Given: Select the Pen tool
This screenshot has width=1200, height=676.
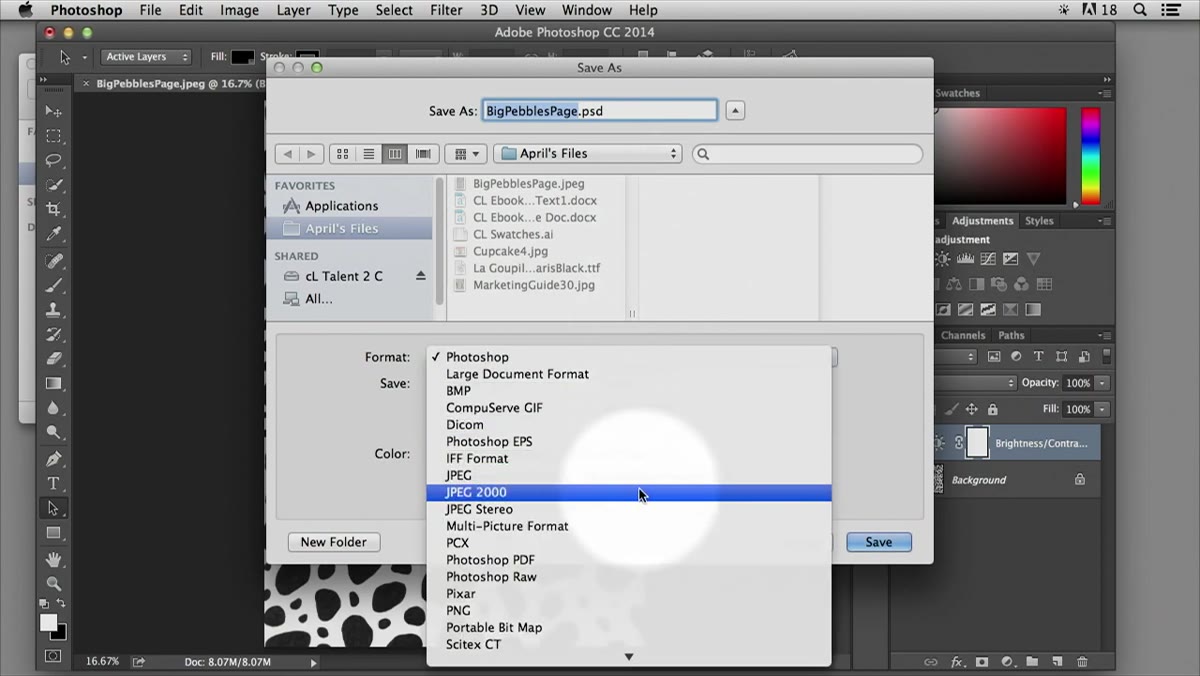Looking at the screenshot, I should click(54, 459).
